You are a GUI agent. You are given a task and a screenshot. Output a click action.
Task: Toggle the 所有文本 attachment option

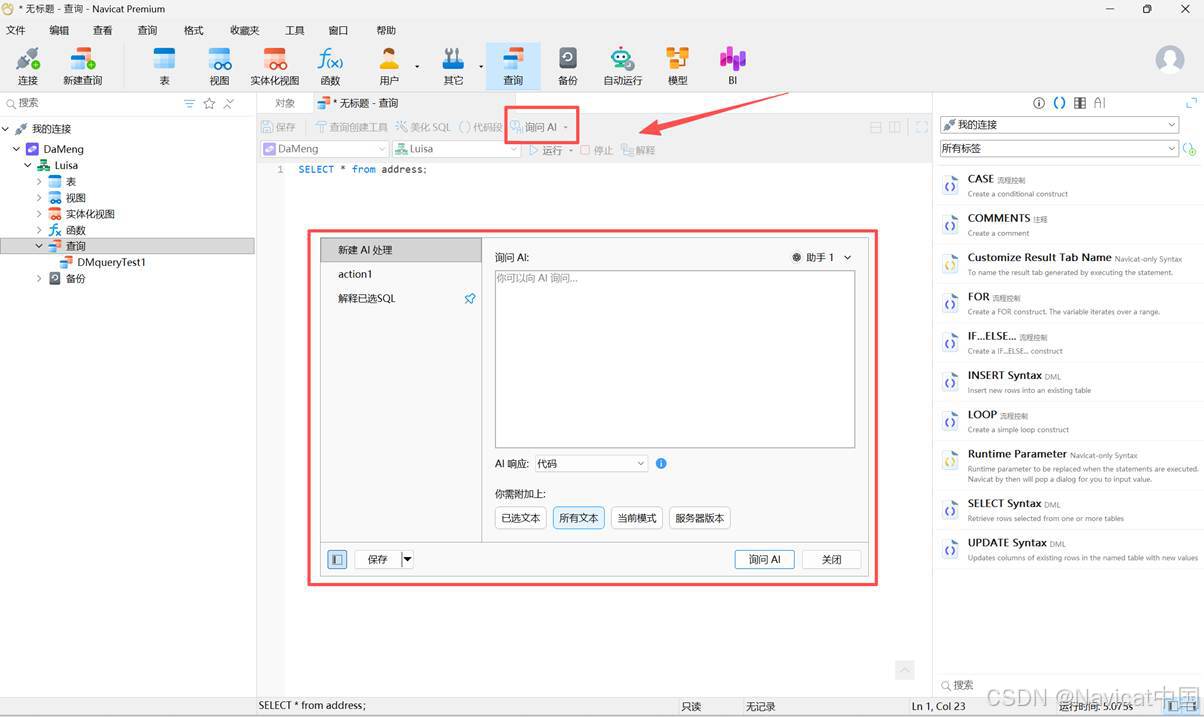[x=579, y=518]
